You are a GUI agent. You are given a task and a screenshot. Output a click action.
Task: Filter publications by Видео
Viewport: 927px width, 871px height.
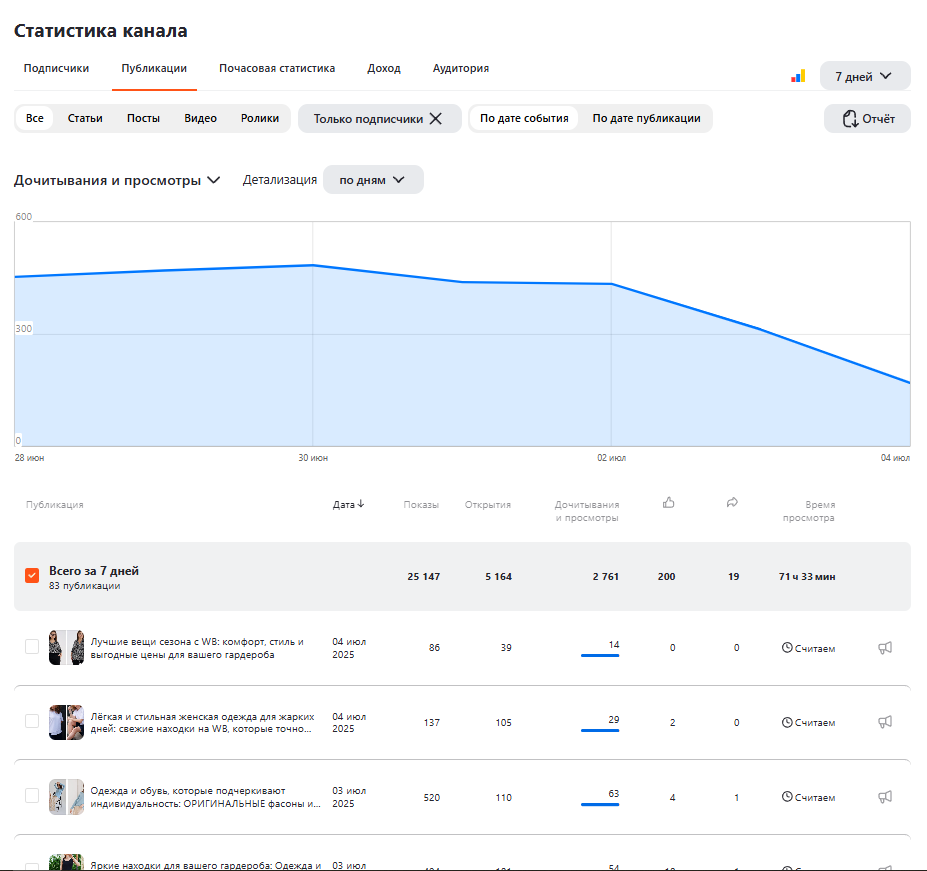coord(200,118)
